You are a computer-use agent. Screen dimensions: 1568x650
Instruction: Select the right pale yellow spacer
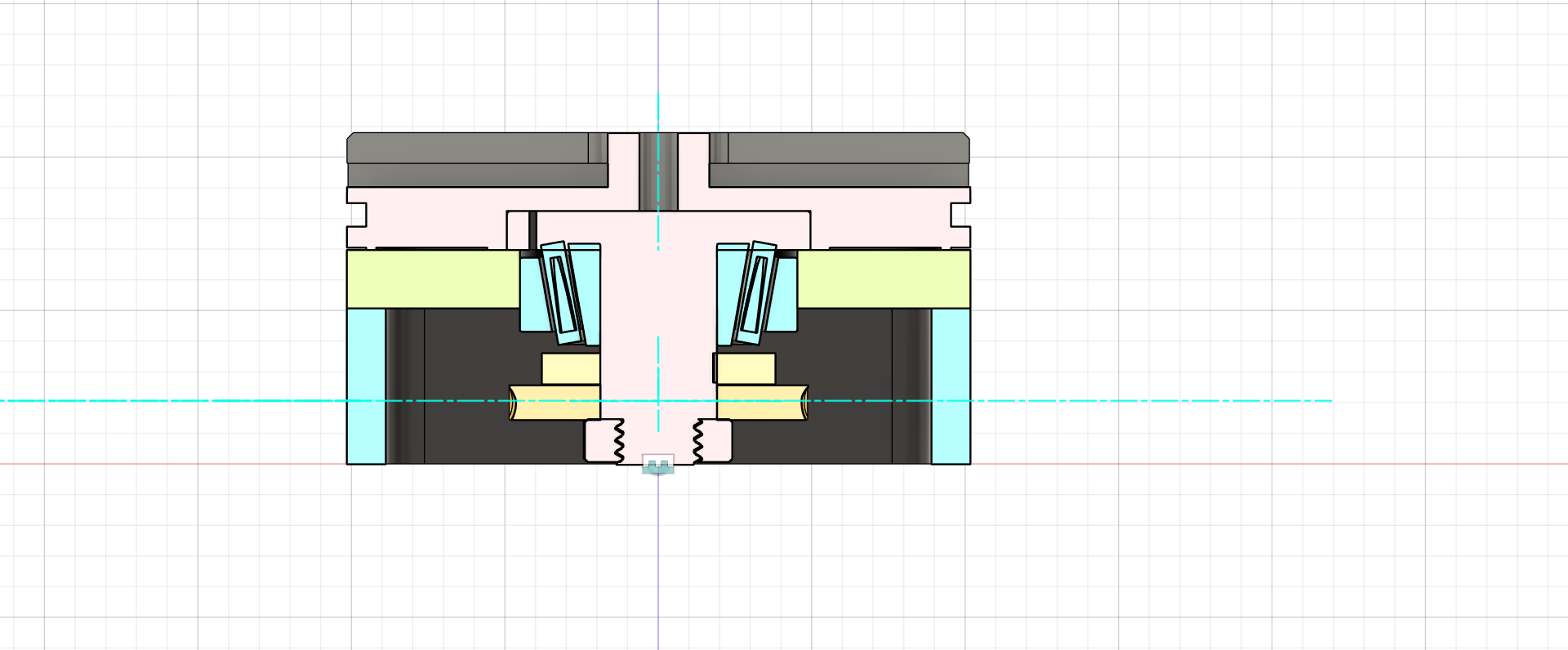[x=746, y=369]
